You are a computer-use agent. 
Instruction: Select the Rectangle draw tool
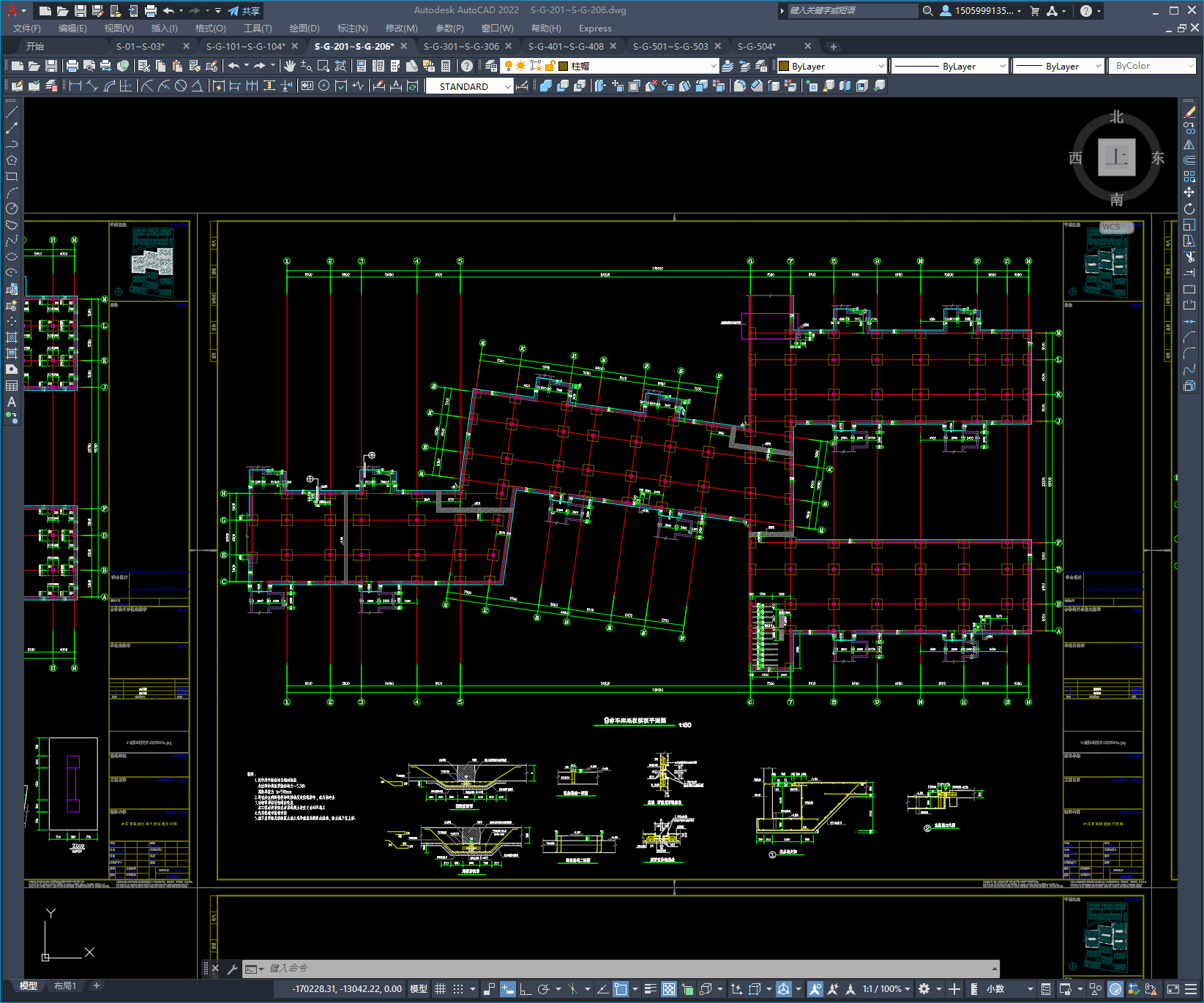[x=12, y=176]
